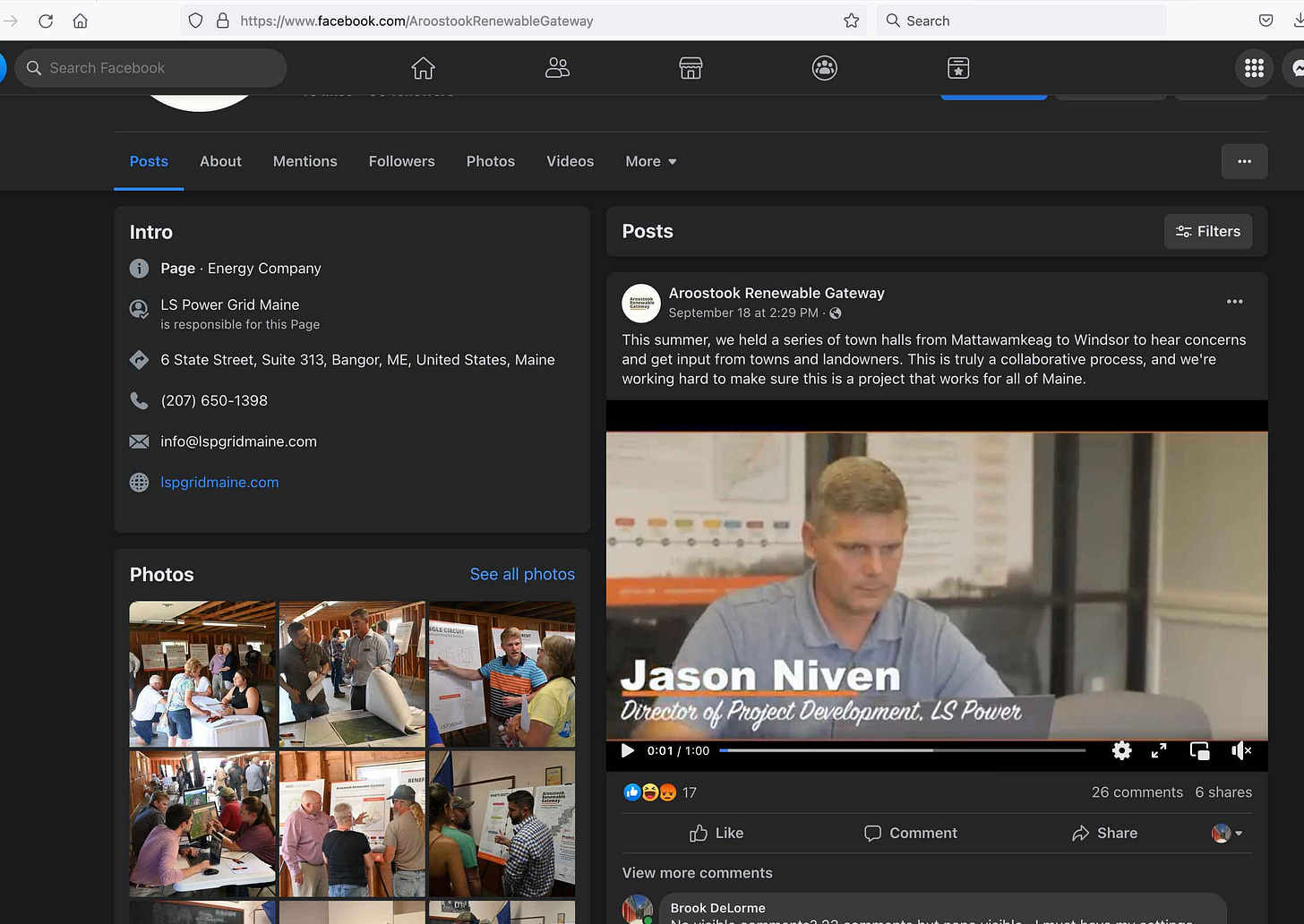Open the About tab

pyautogui.click(x=220, y=161)
